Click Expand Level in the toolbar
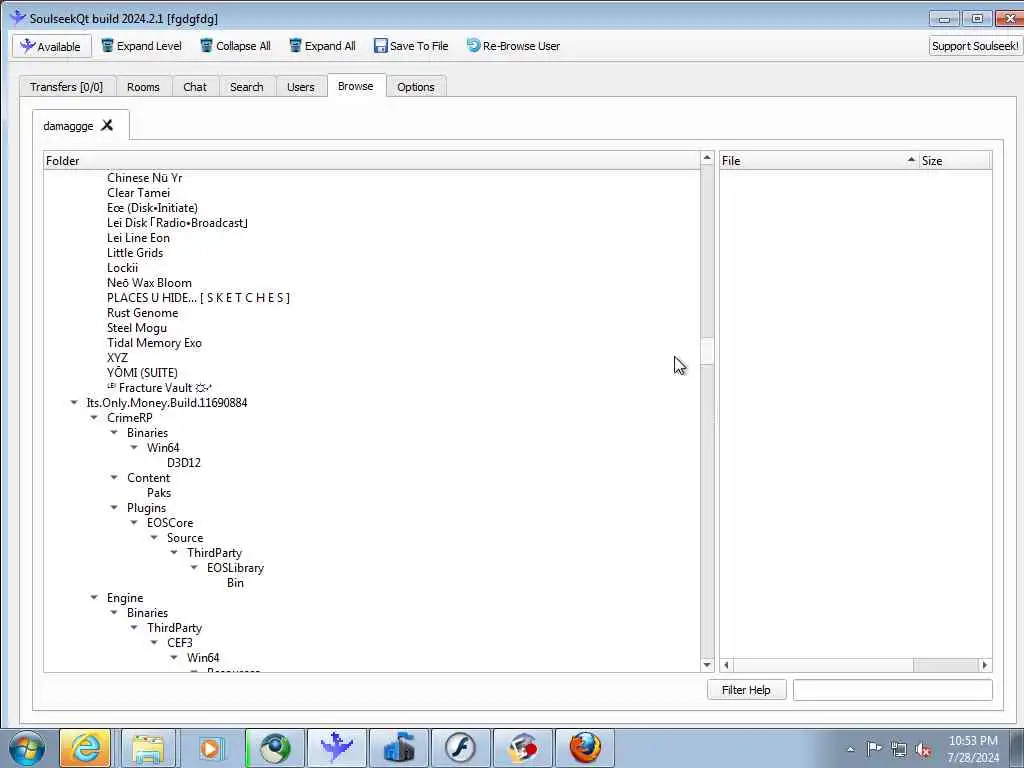The width and height of the screenshot is (1024, 768). (x=141, y=46)
